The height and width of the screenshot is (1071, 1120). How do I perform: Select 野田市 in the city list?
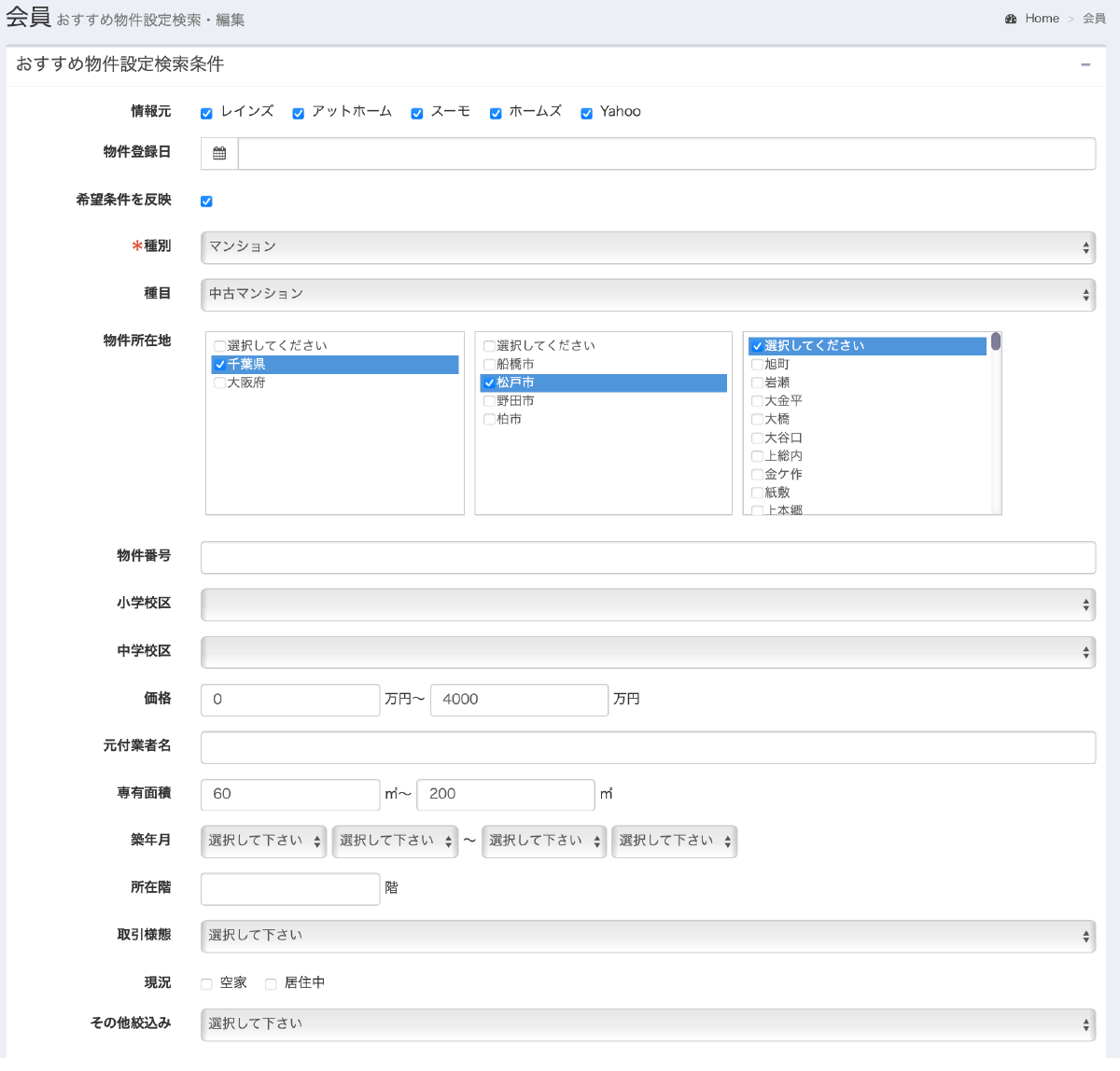point(604,401)
